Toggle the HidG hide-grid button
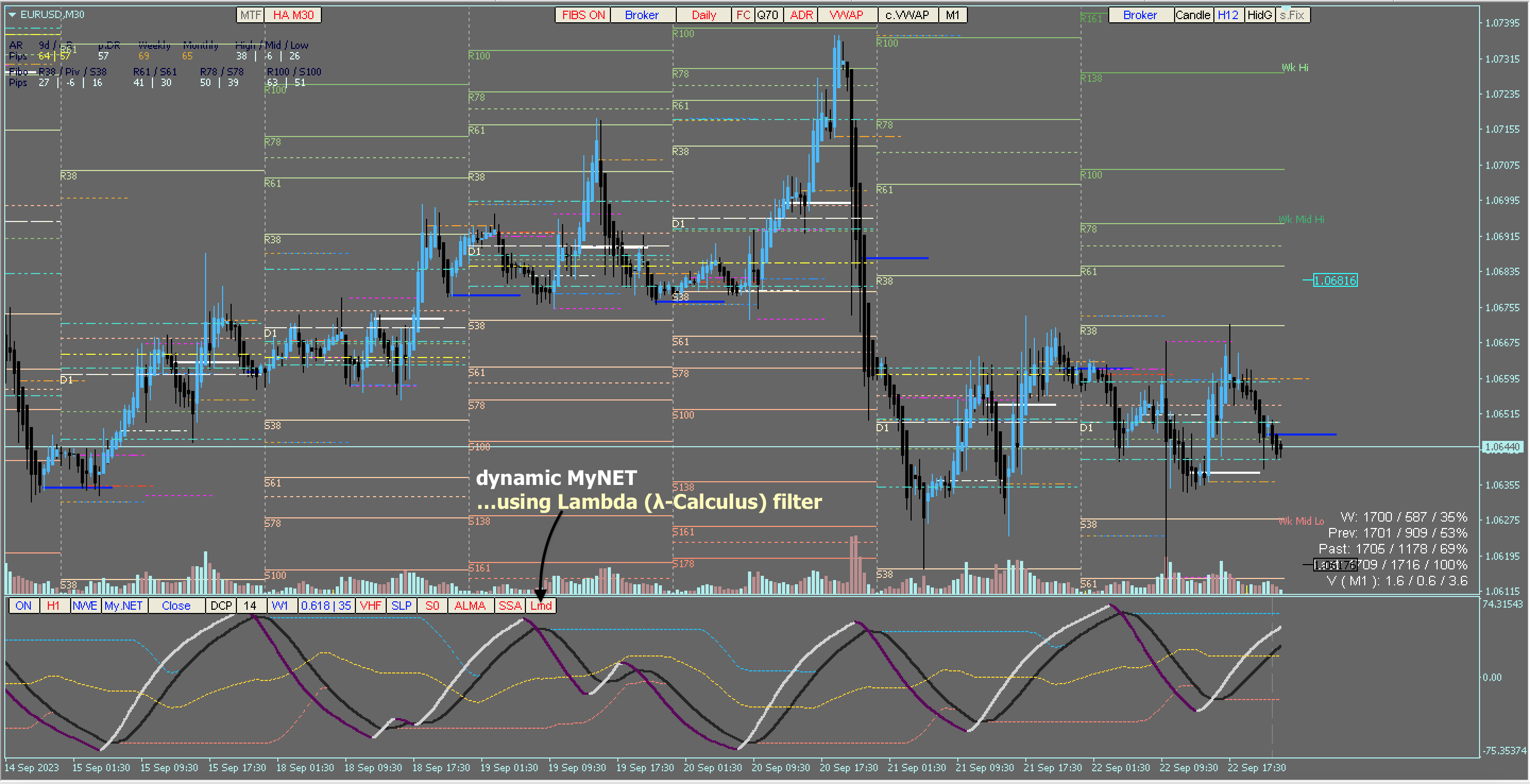The height and width of the screenshot is (784, 1530). (1259, 15)
